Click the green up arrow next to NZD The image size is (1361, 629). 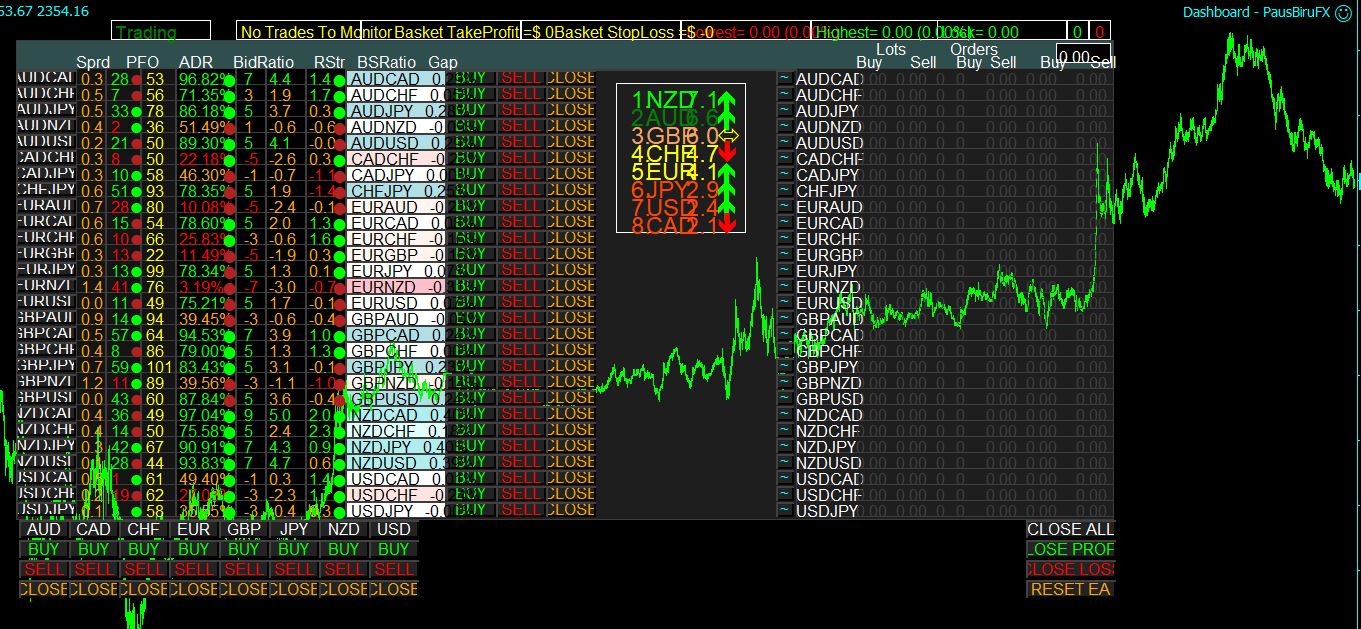(x=727, y=101)
